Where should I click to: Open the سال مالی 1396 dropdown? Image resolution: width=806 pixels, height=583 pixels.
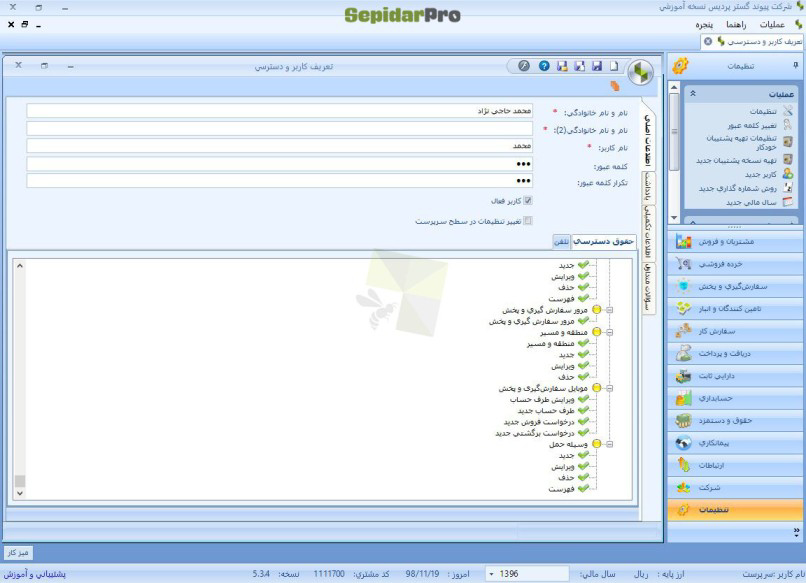click(491, 574)
